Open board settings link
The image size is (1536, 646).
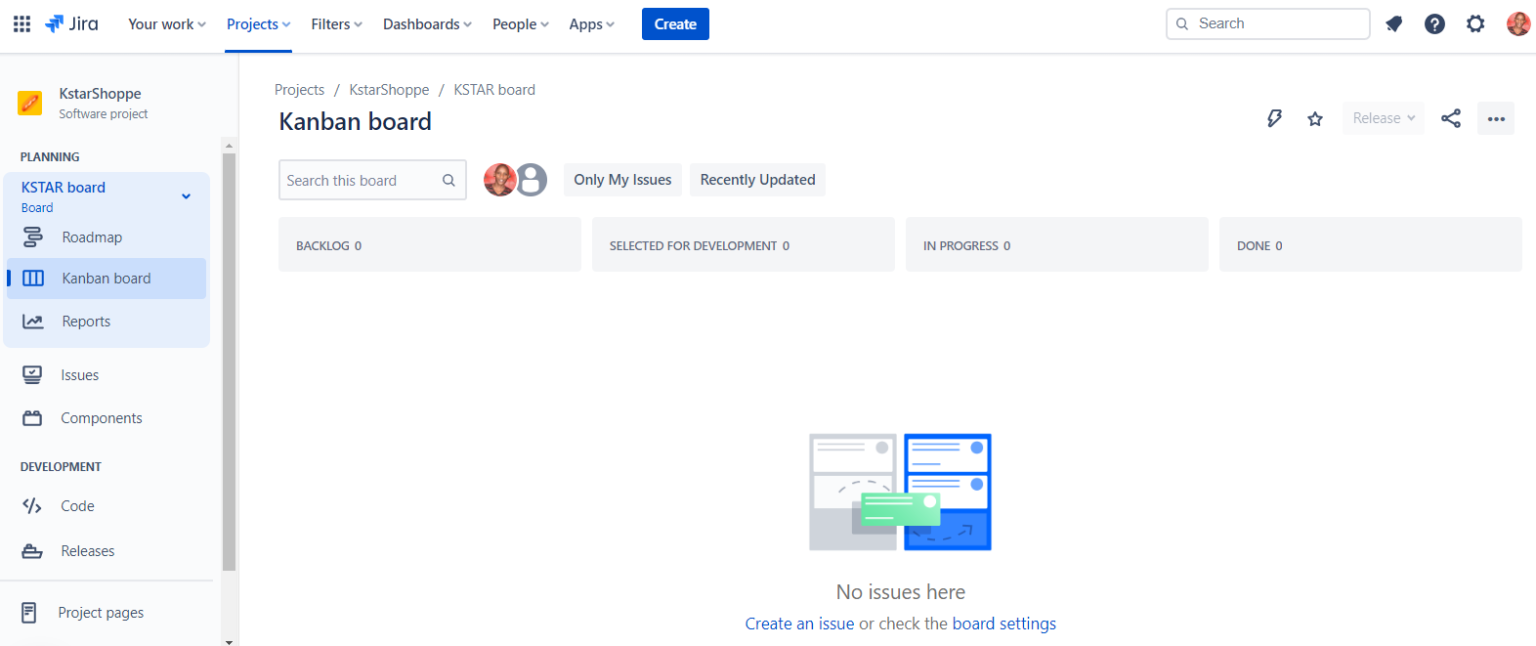(1004, 623)
